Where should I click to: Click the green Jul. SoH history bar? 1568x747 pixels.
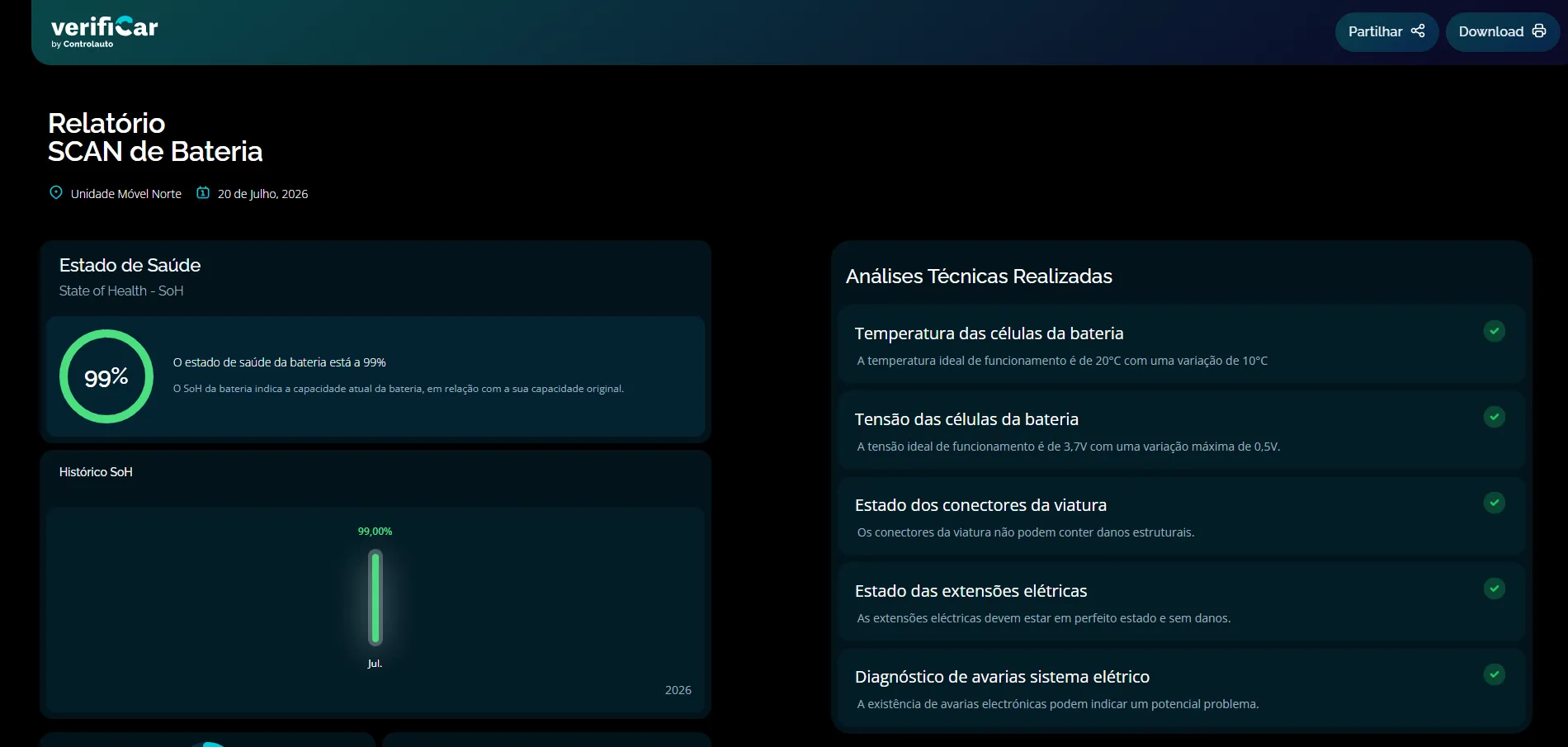(x=375, y=598)
